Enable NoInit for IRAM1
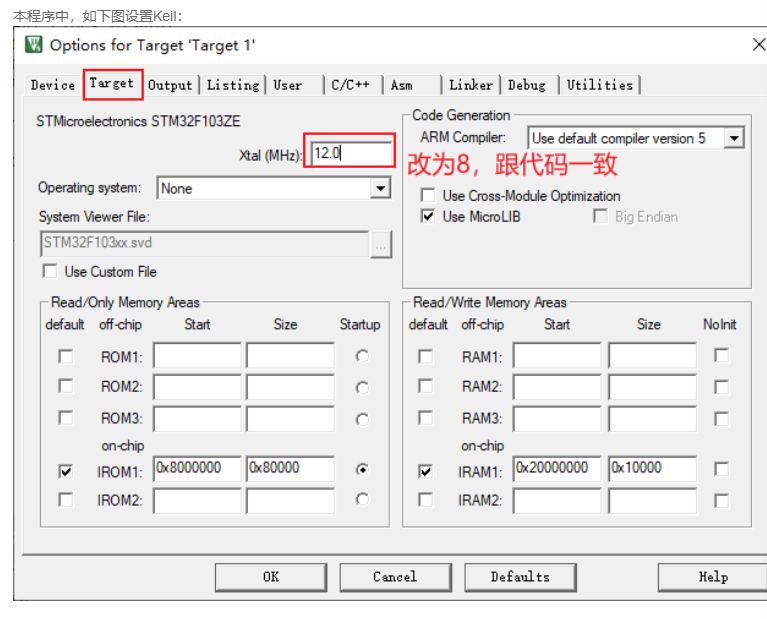 722,469
